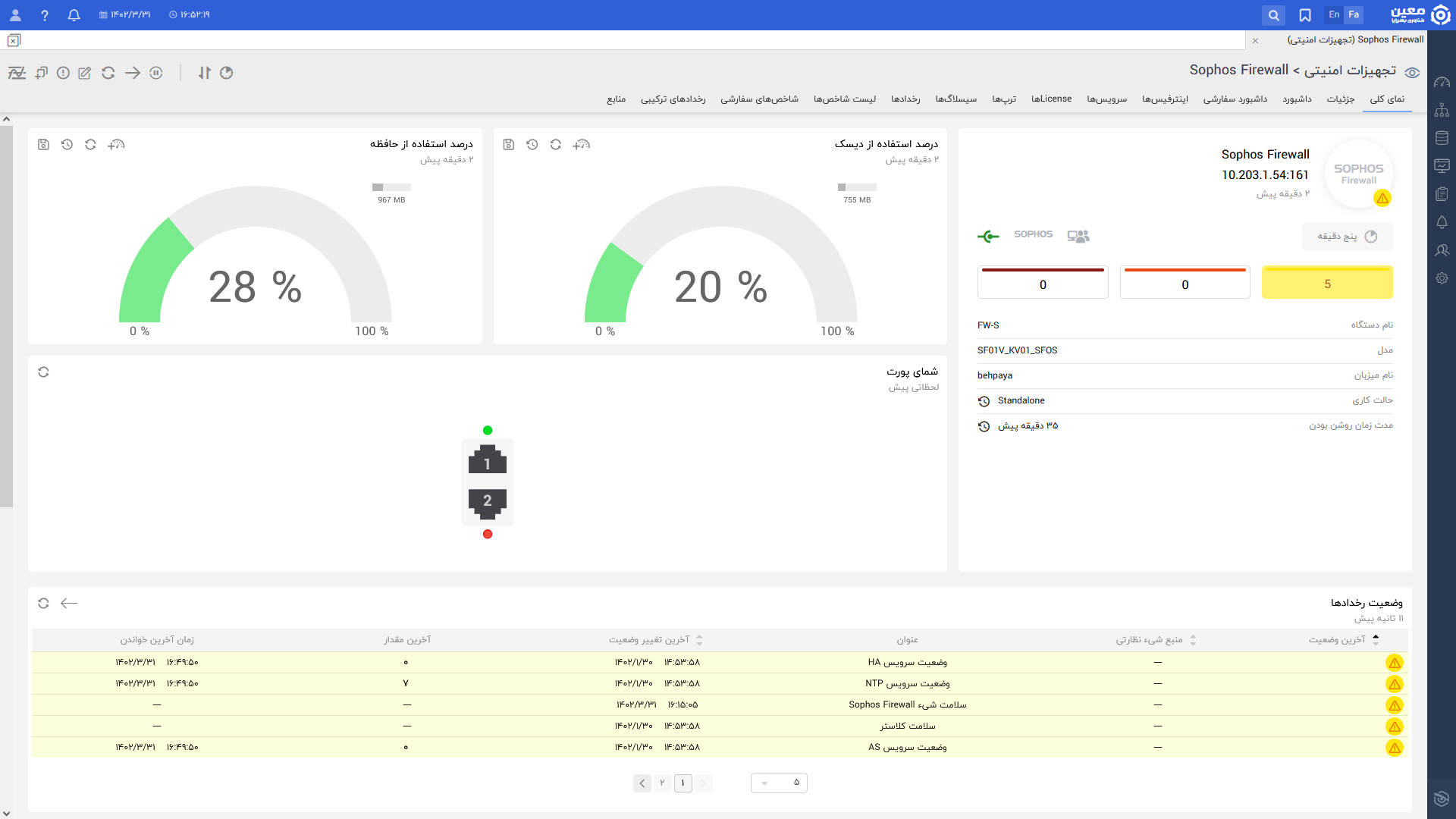The image size is (1456, 819).
Task: Open the جزئیات tab
Action: [1341, 99]
